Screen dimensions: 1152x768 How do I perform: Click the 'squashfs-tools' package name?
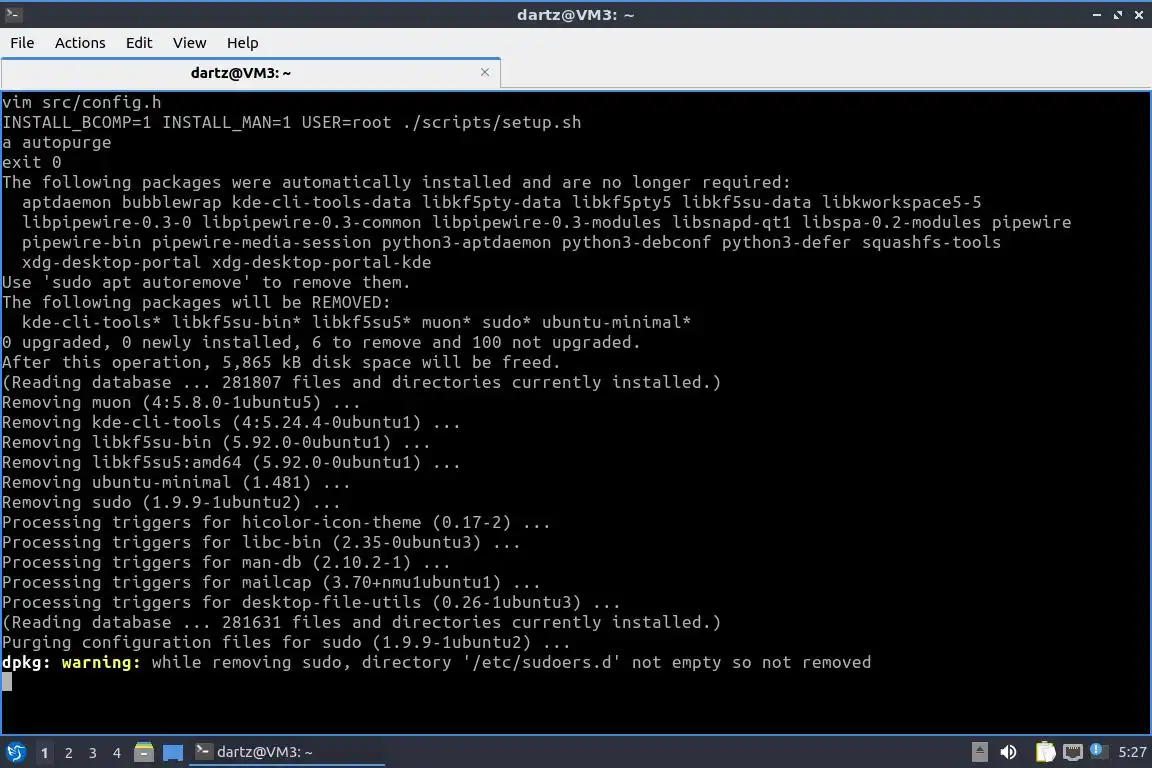(x=931, y=243)
